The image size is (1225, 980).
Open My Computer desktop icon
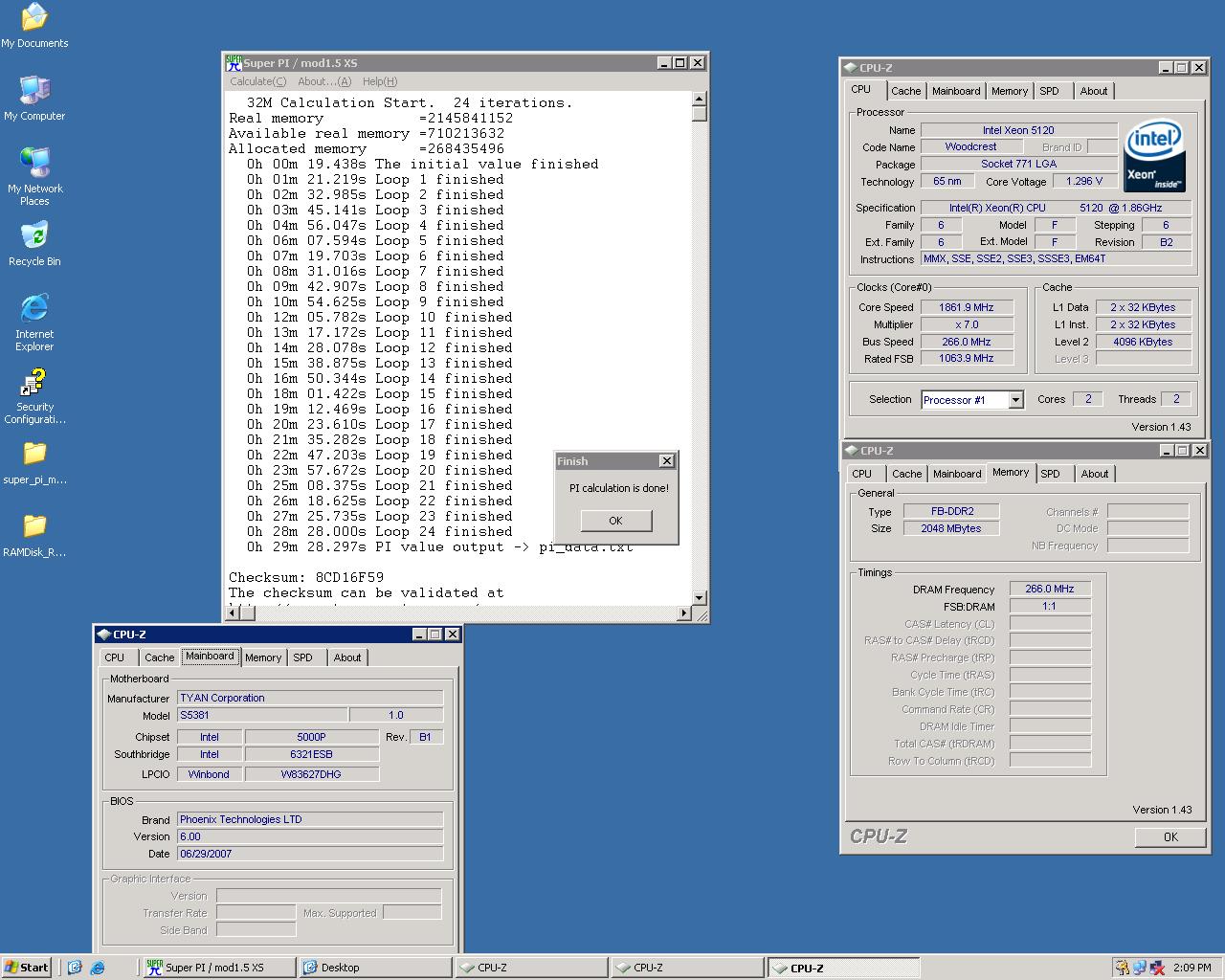[x=34, y=98]
